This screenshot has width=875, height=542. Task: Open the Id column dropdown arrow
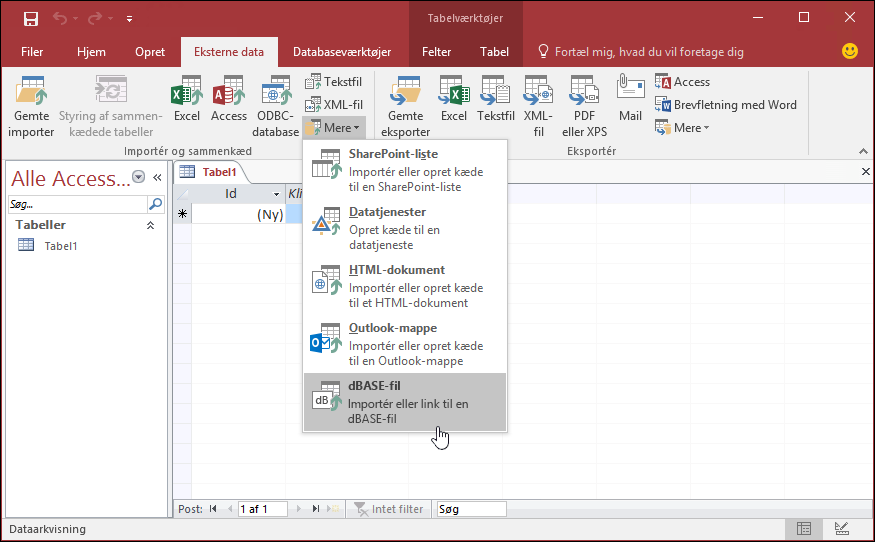[x=276, y=194]
